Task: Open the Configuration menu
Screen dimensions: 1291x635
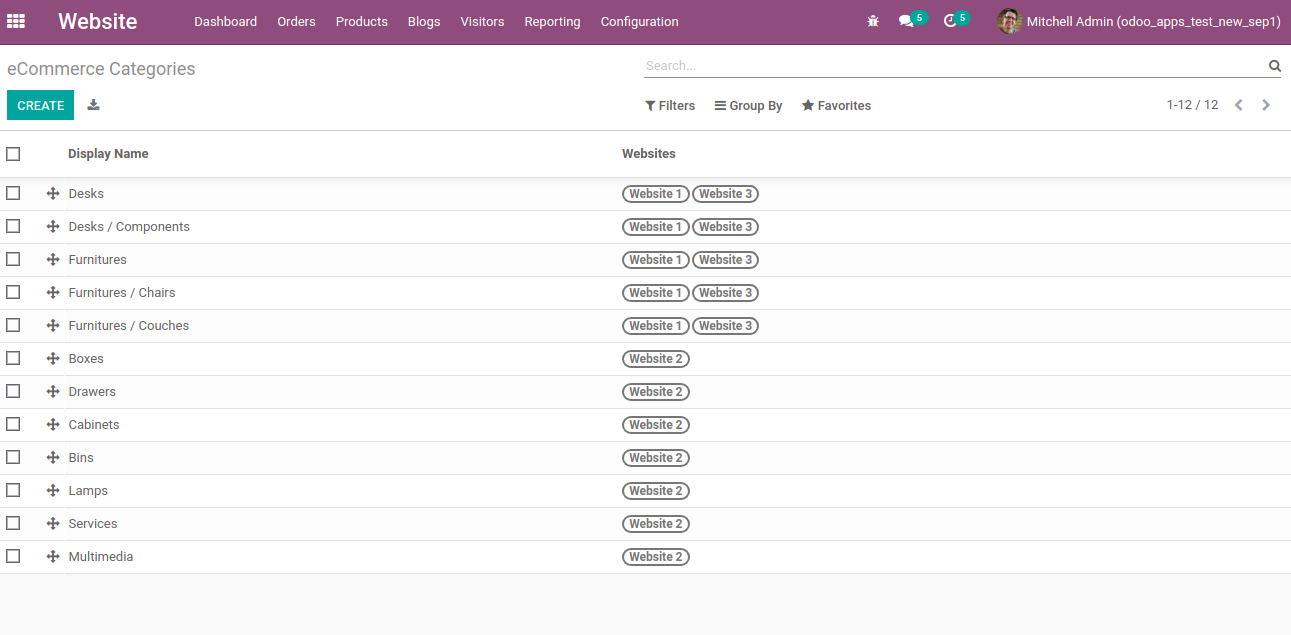Action: tap(639, 22)
